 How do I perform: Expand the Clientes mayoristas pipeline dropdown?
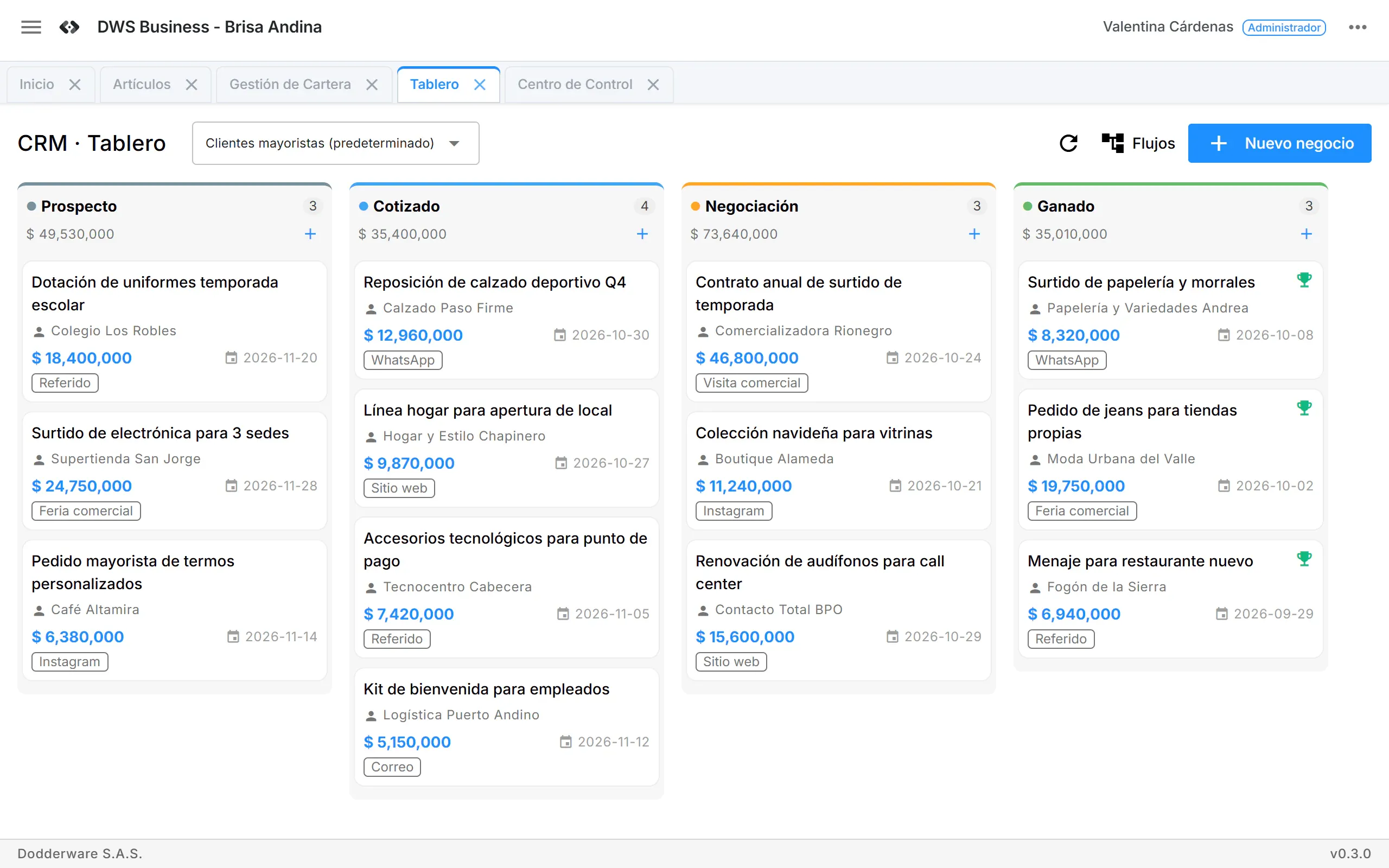tap(336, 143)
